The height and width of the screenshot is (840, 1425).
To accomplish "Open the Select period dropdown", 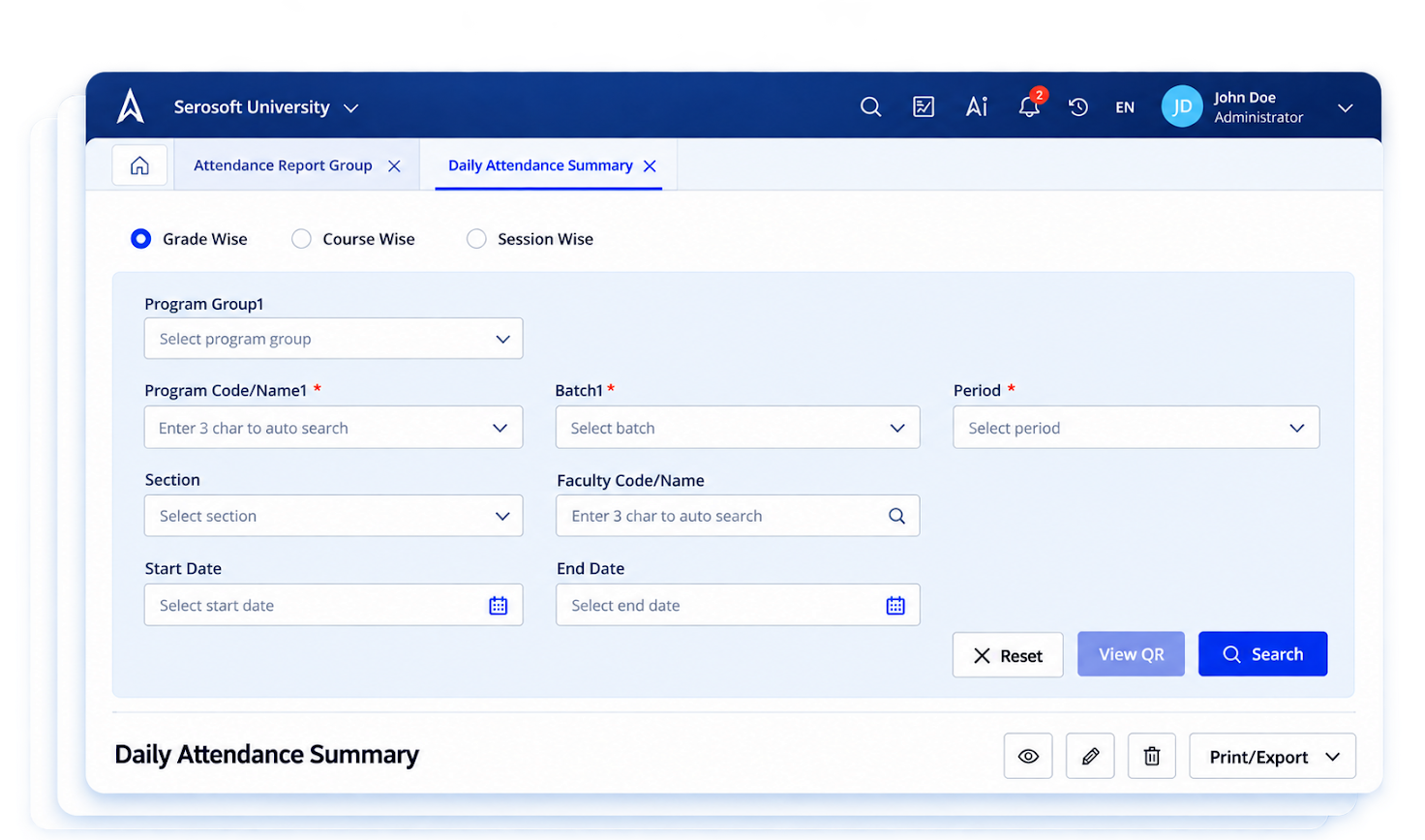I will pyautogui.click(x=1137, y=428).
